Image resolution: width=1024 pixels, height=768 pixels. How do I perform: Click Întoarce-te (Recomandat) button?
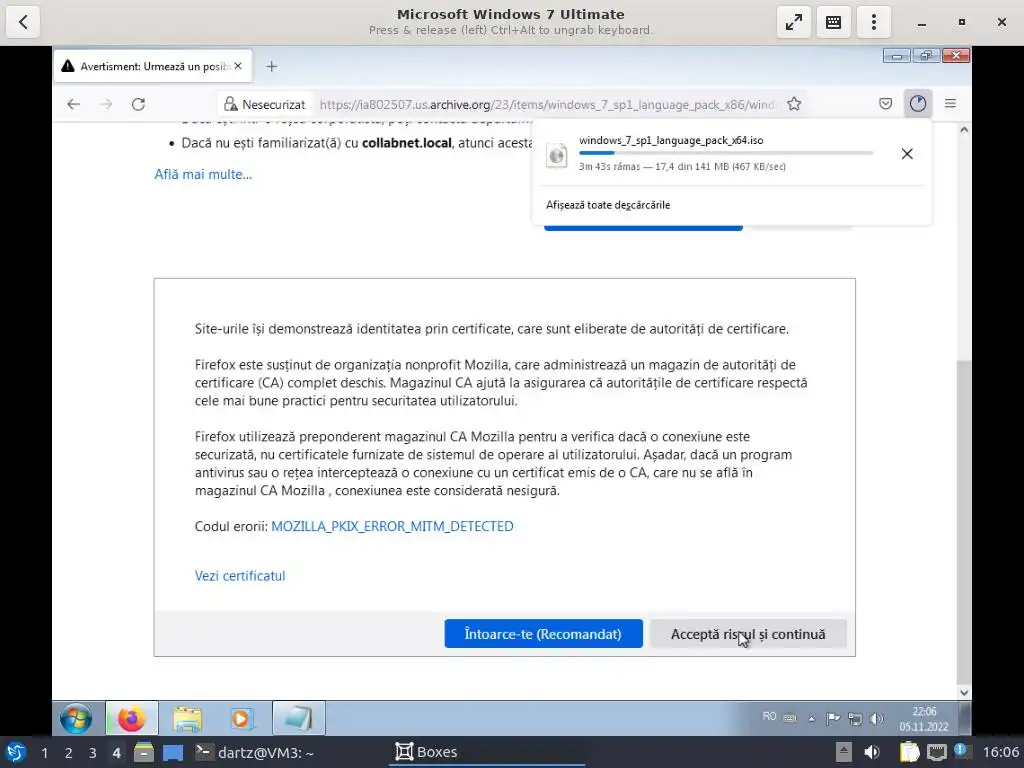(x=543, y=634)
